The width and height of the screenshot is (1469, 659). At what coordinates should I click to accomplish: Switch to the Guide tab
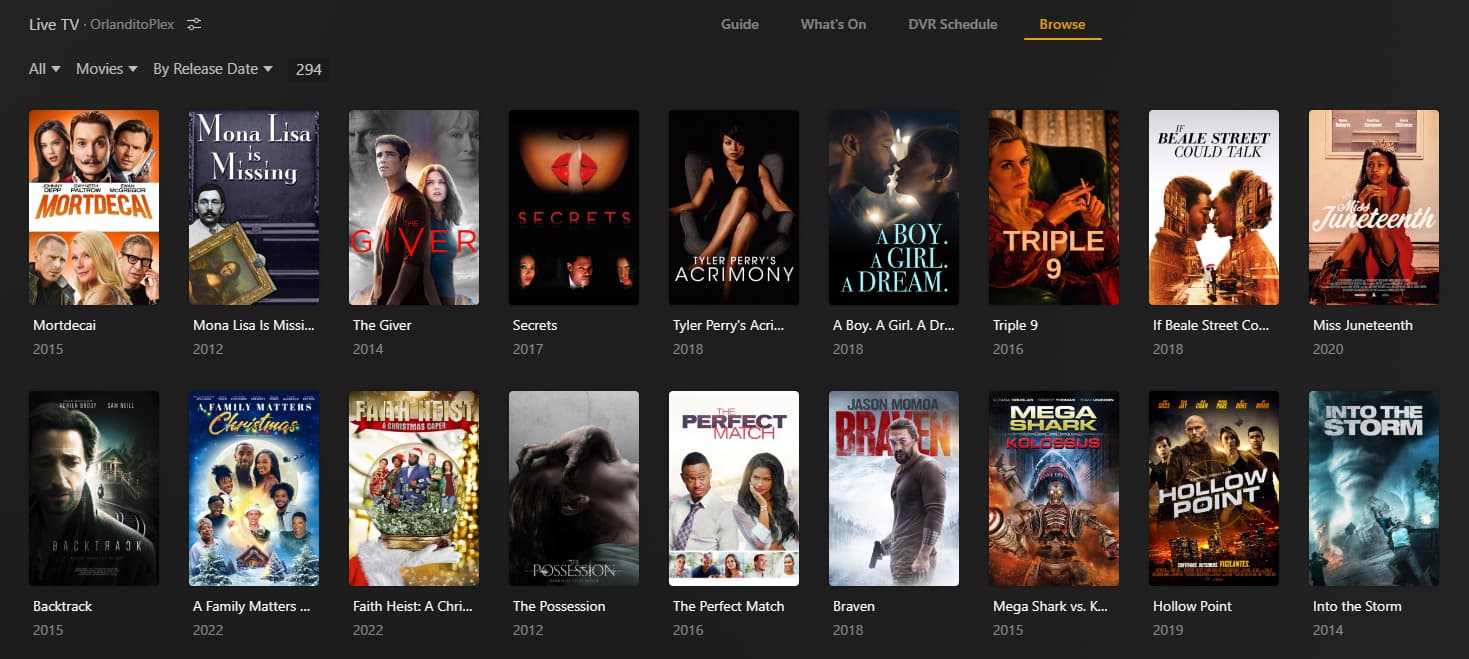[740, 24]
